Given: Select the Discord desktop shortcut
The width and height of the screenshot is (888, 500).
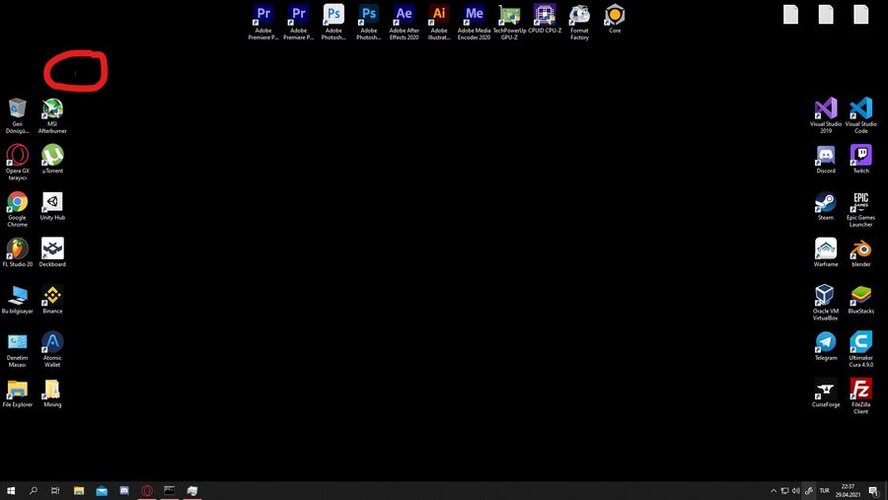Looking at the screenshot, I should [x=826, y=159].
